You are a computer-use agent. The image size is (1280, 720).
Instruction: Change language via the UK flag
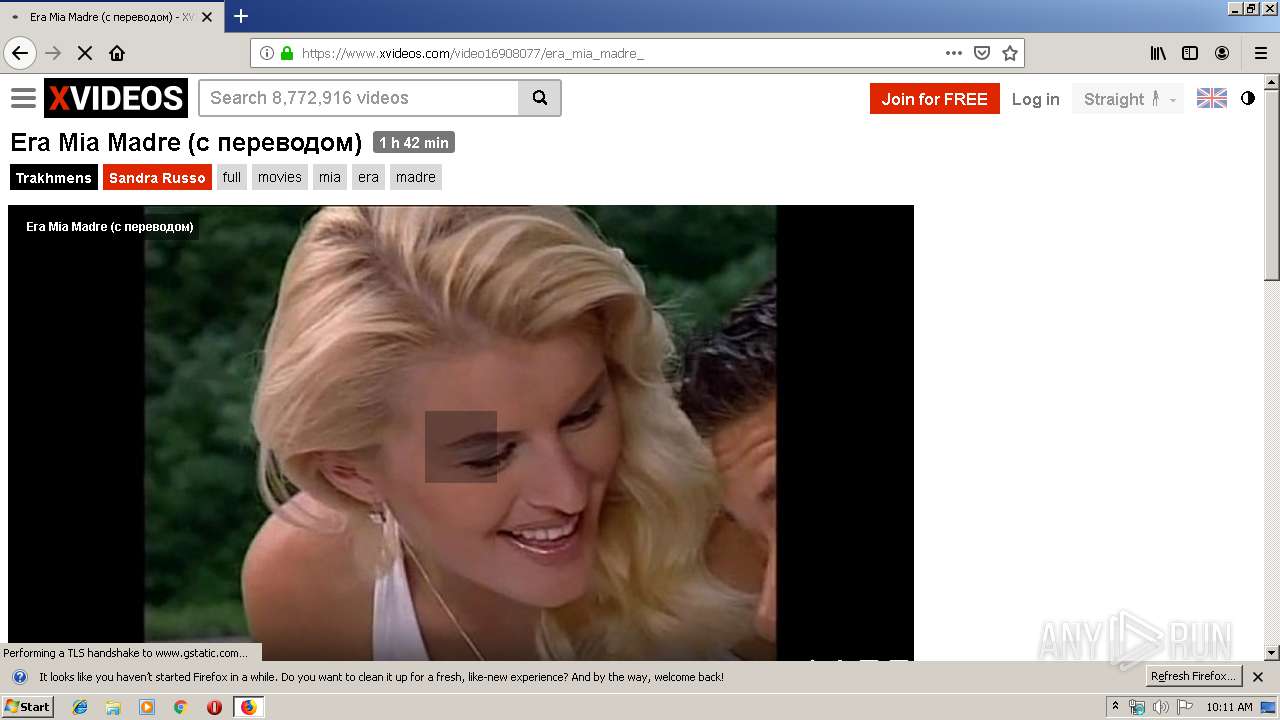click(x=1211, y=98)
